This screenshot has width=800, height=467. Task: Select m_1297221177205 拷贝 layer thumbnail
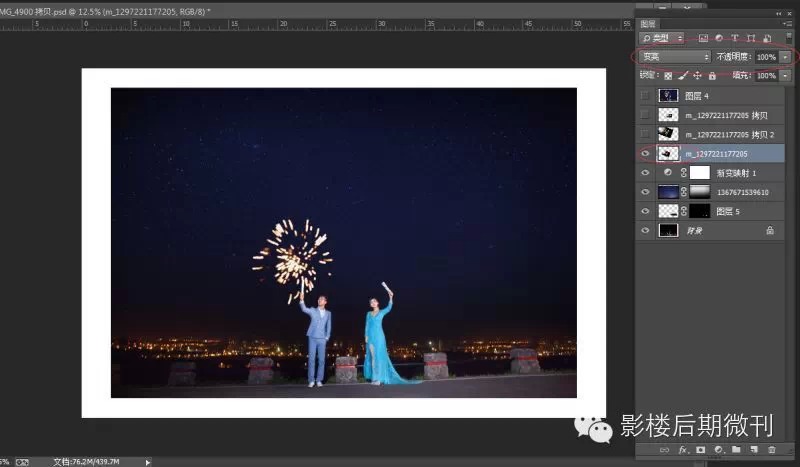coord(668,115)
